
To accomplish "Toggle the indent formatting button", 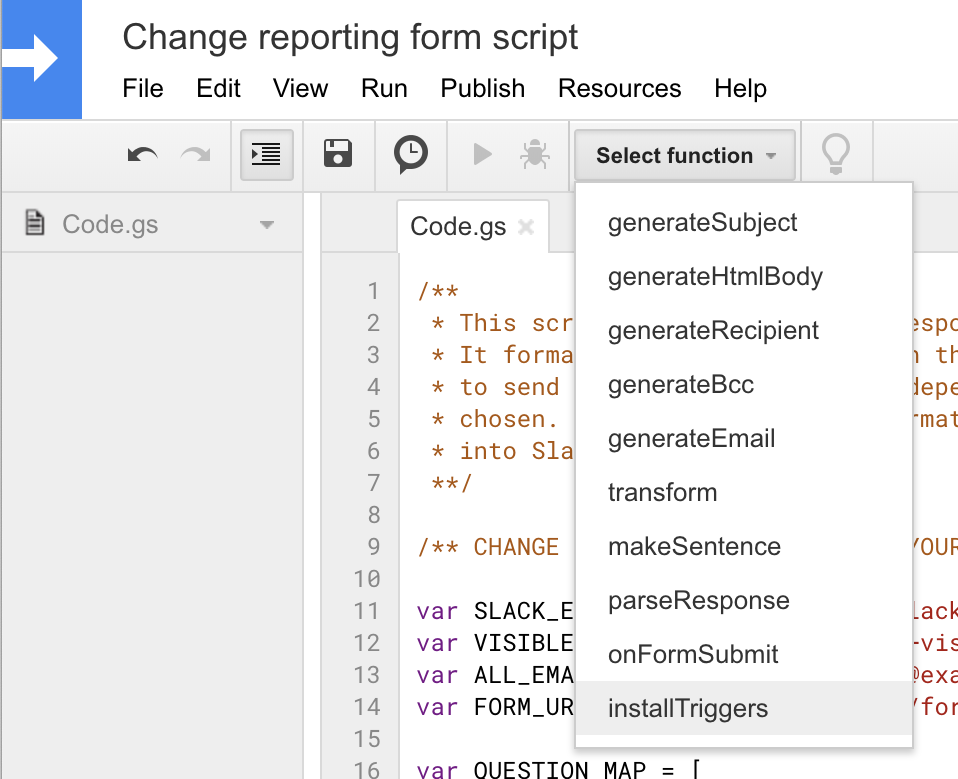I will click(x=266, y=154).
